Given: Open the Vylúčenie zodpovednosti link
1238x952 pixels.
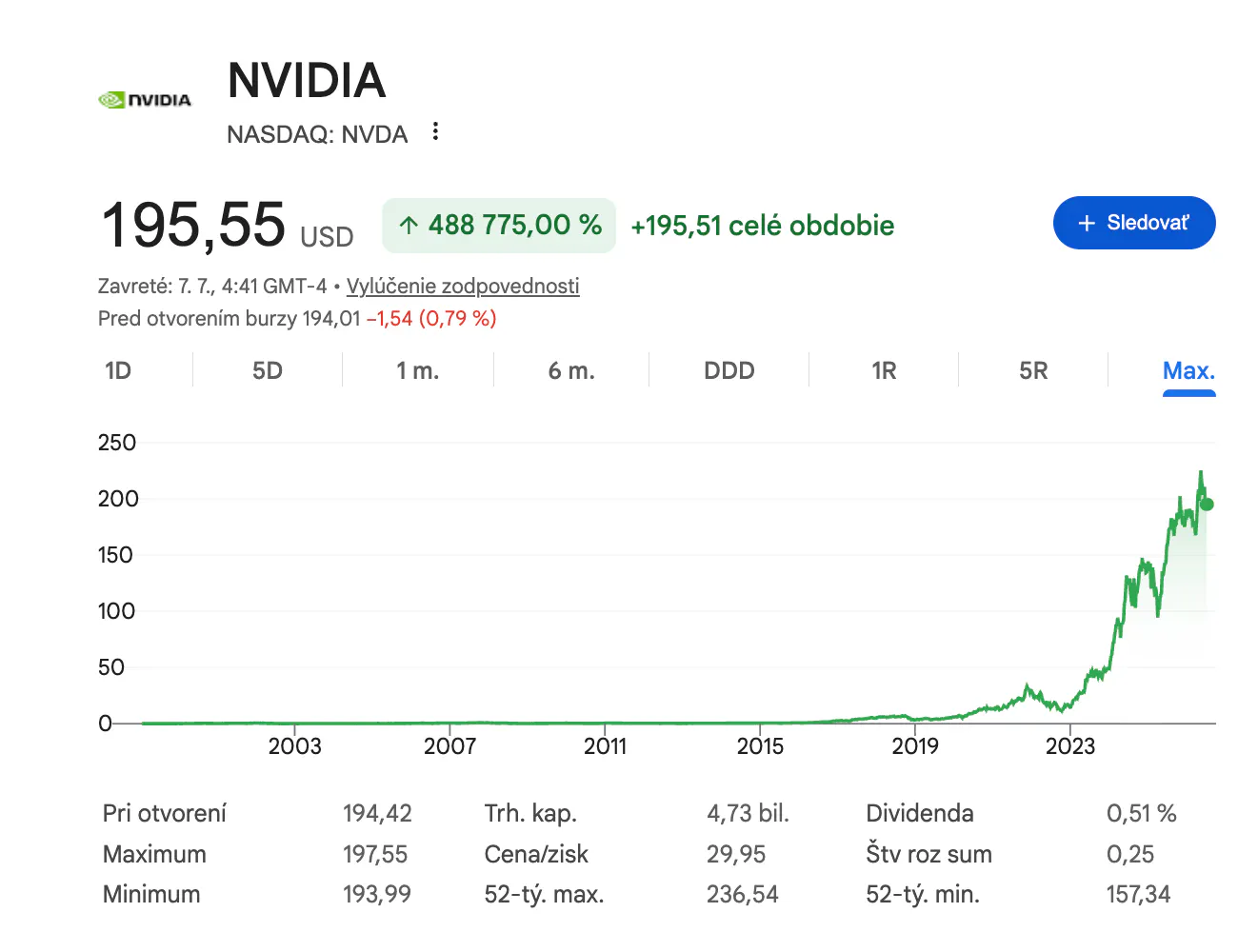Looking at the screenshot, I should pyautogui.click(x=463, y=286).
